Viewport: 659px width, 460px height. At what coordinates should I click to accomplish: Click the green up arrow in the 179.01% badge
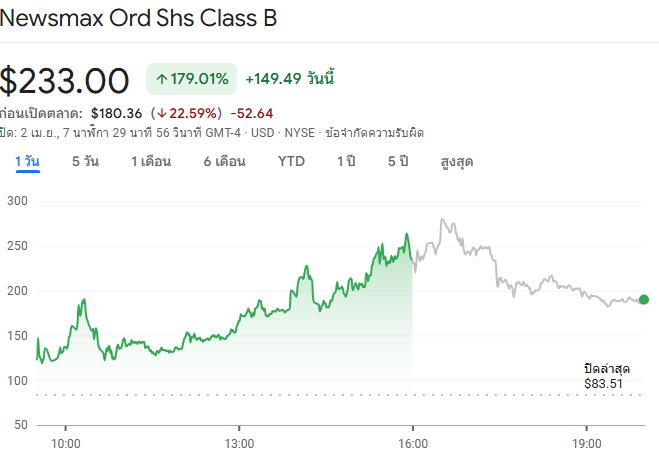pyautogui.click(x=162, y=78)
